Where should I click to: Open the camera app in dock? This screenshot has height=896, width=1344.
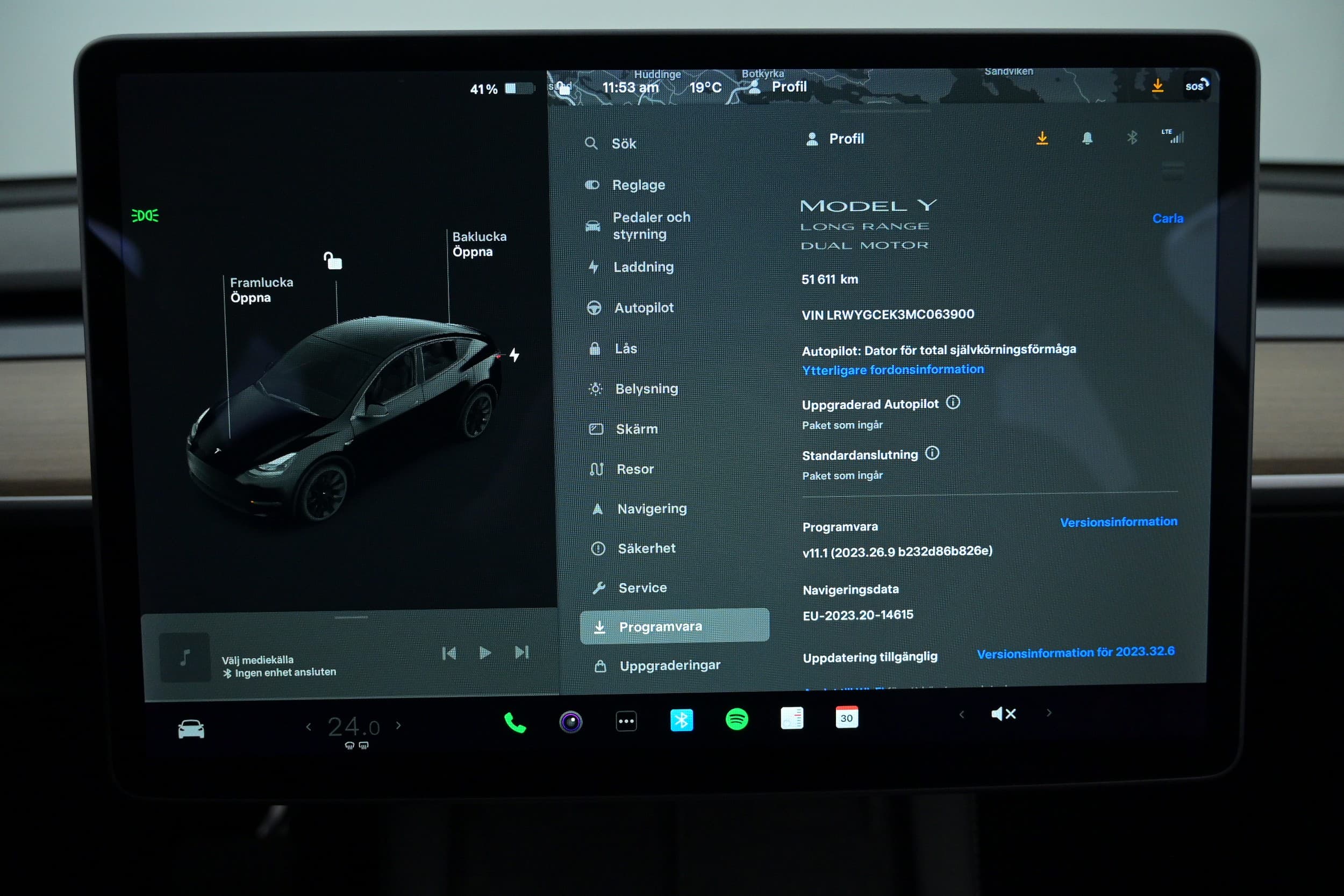click(x=570, y=722)
